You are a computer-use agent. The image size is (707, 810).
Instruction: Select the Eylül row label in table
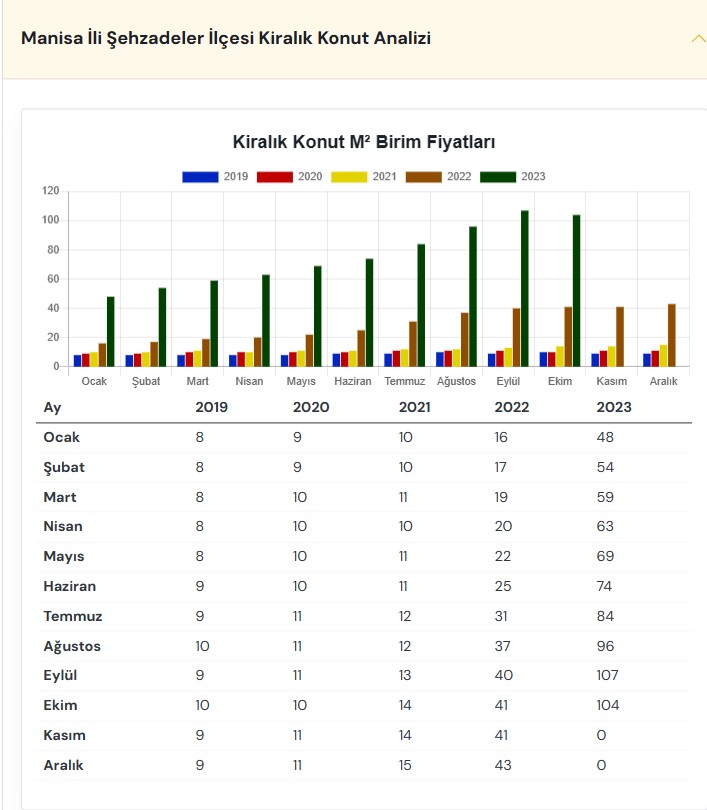60,675
